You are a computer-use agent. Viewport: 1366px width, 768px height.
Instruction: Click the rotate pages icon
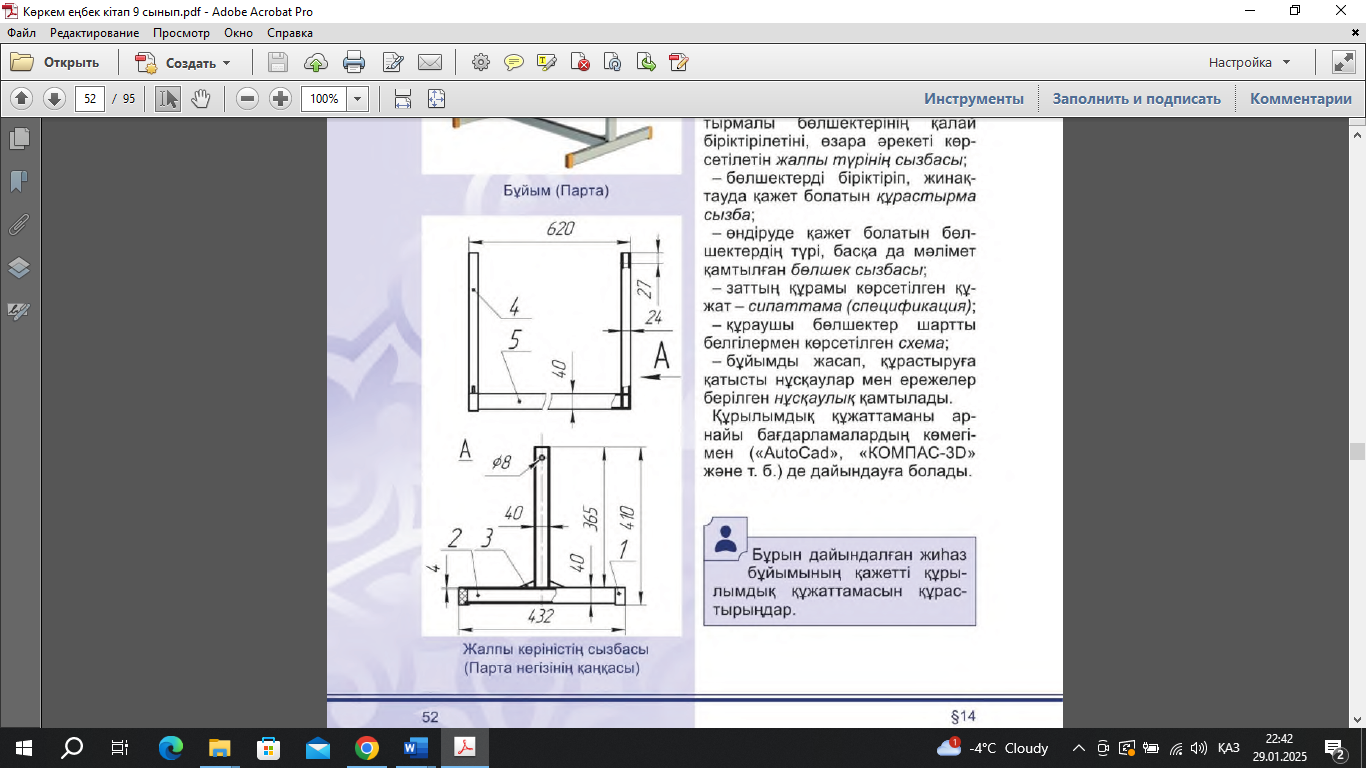(613, 62)
